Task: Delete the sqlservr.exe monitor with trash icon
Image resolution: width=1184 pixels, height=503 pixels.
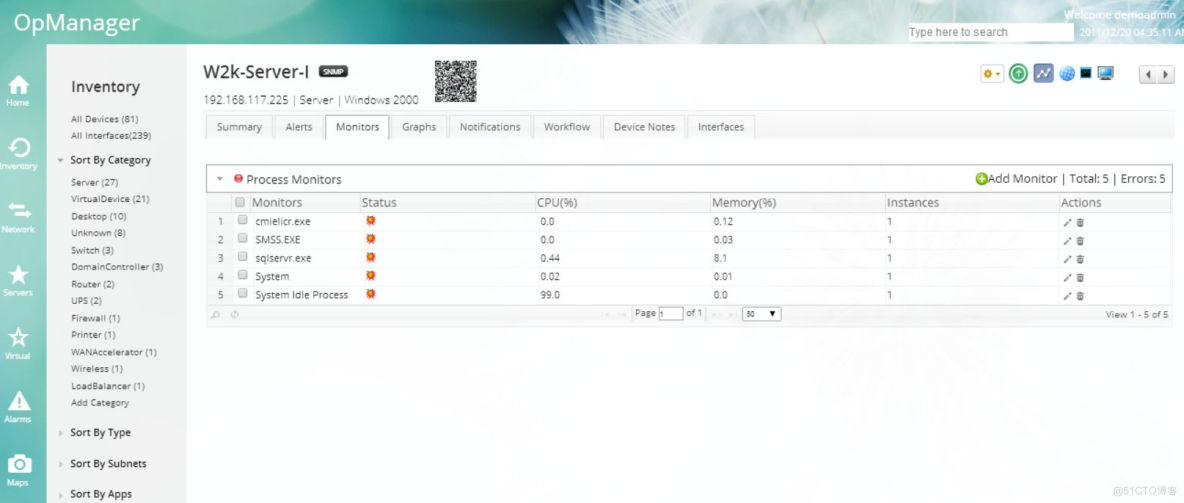Action: 1080,259
